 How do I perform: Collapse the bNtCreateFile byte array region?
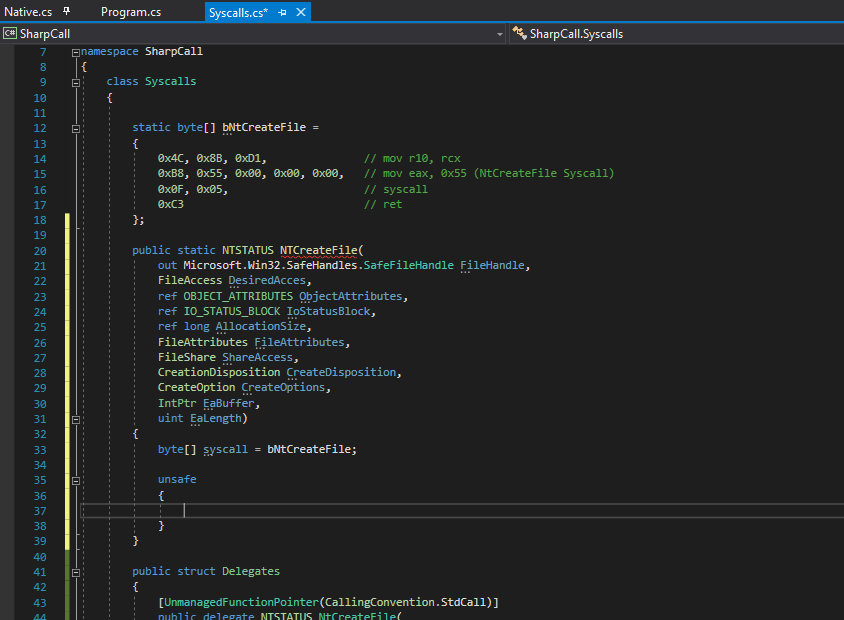(x=76, y=128)
